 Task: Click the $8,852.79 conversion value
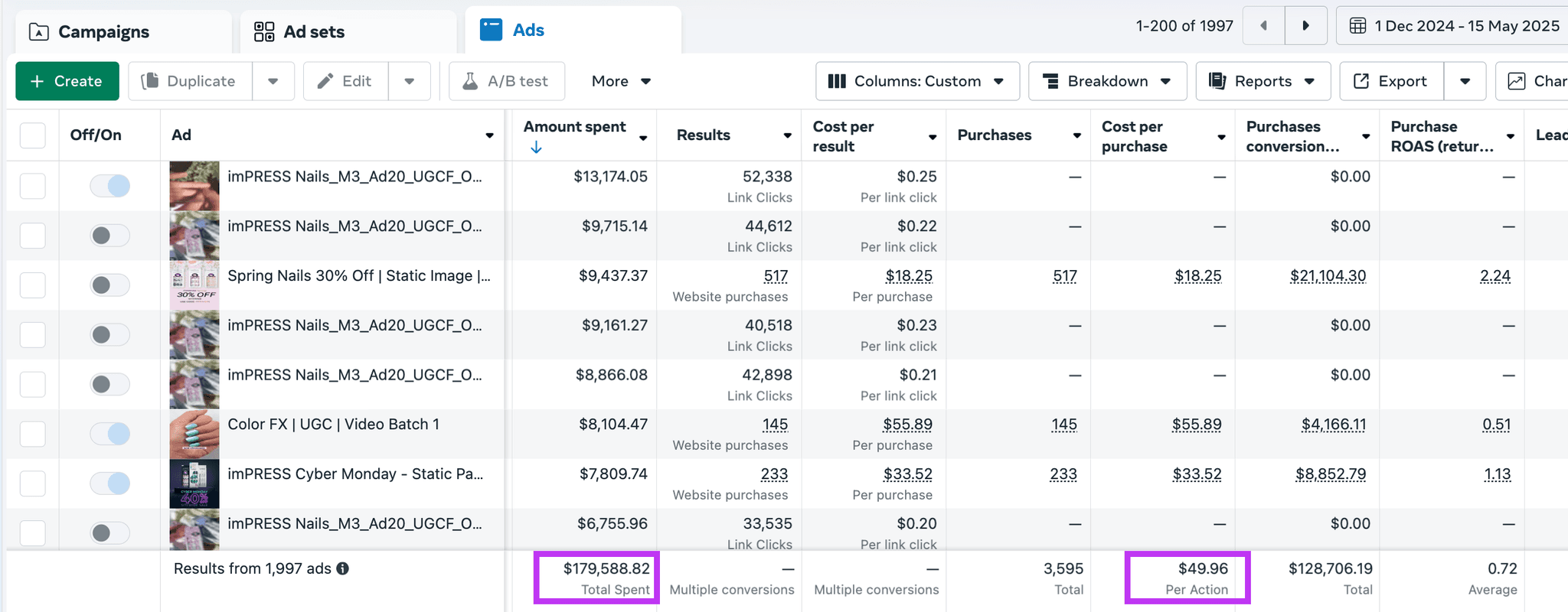(x=1331, y=474)
